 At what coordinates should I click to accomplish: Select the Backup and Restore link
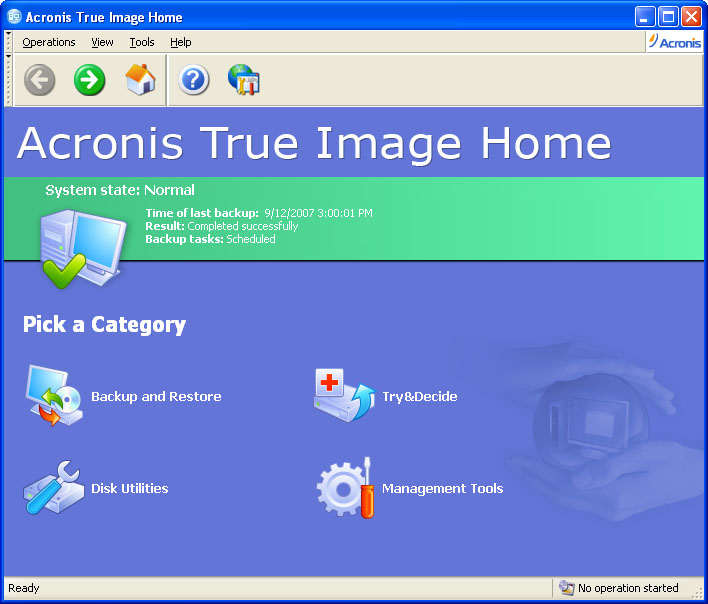156,396
